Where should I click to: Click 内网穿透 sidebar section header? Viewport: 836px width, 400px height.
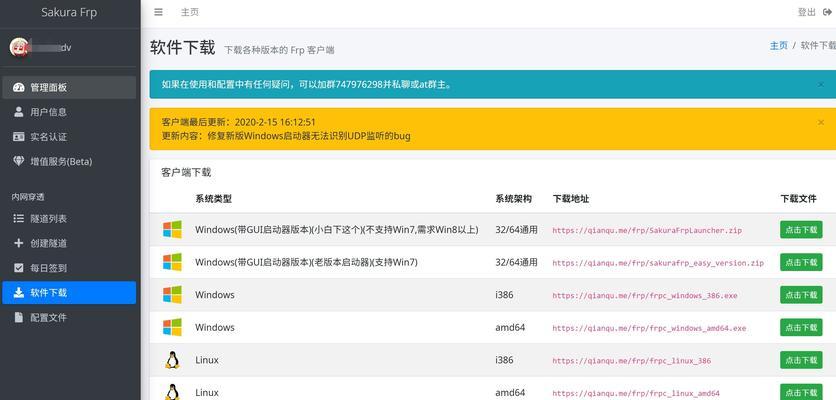pos(28,197)
